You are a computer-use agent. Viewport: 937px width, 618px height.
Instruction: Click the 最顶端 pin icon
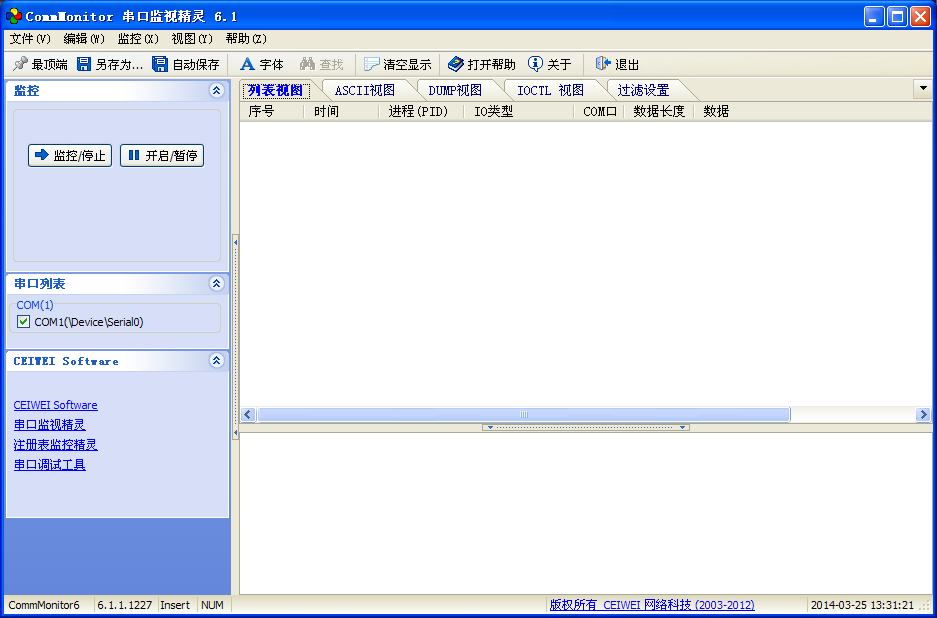(x=19, y=64)
